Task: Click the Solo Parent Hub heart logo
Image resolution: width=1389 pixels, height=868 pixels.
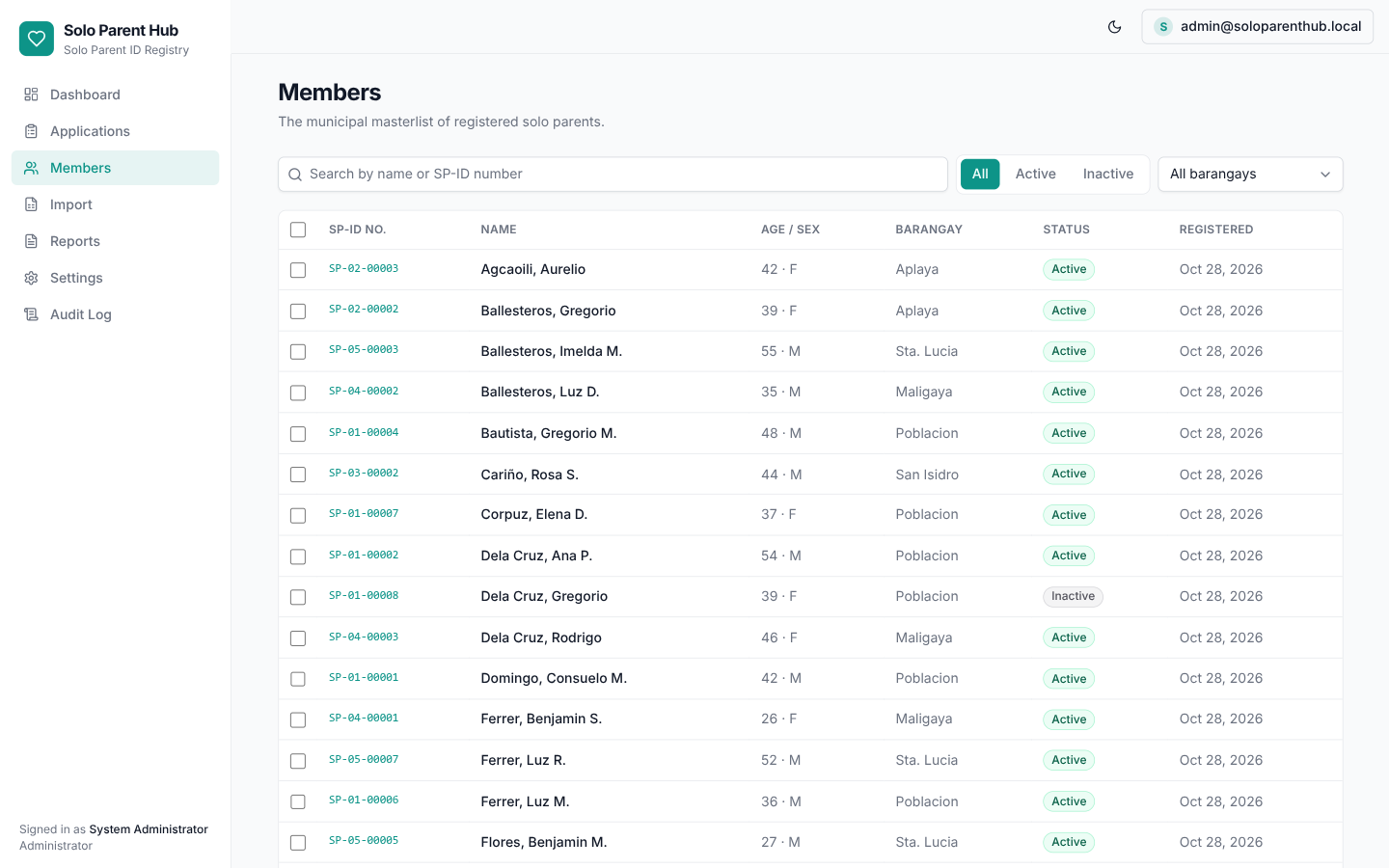Action: tap(37, 39)
